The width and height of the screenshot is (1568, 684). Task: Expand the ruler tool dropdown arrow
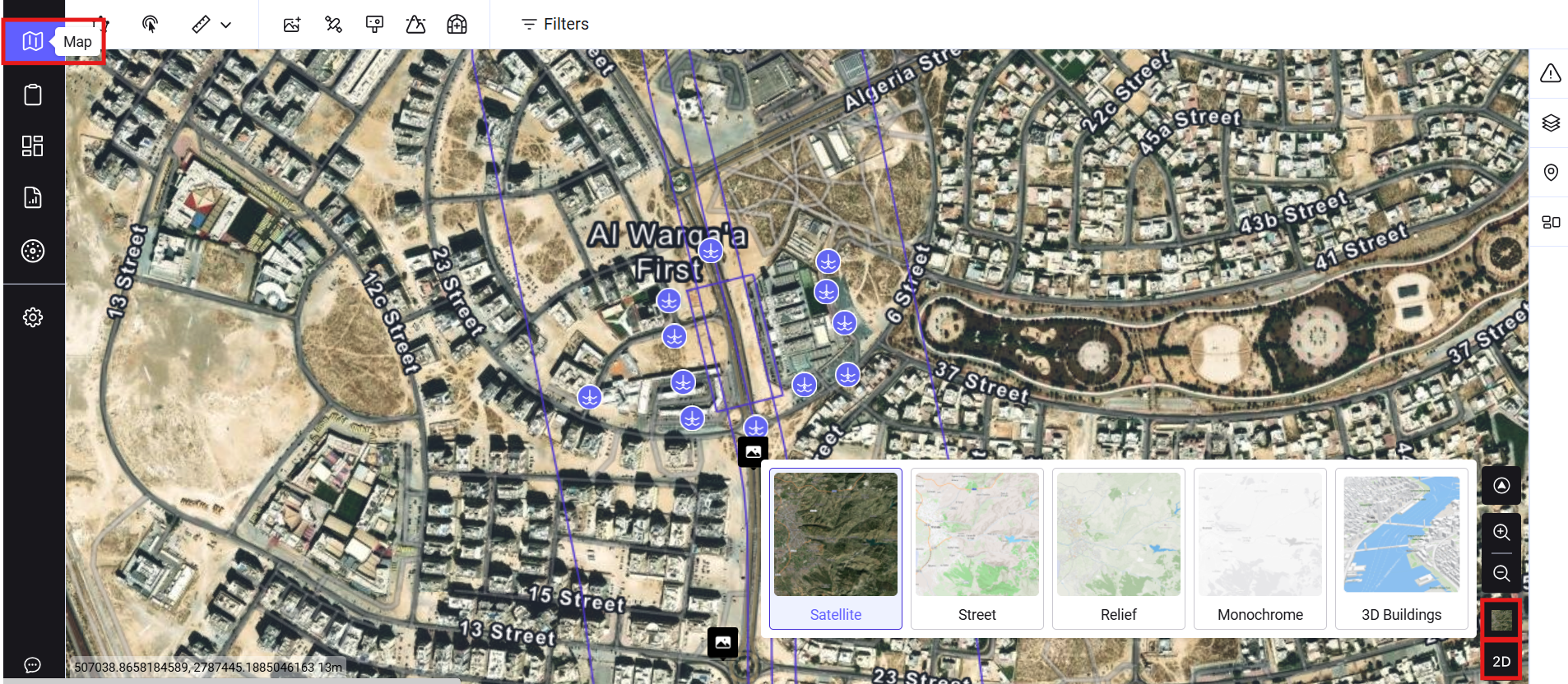tap(226, 25)
